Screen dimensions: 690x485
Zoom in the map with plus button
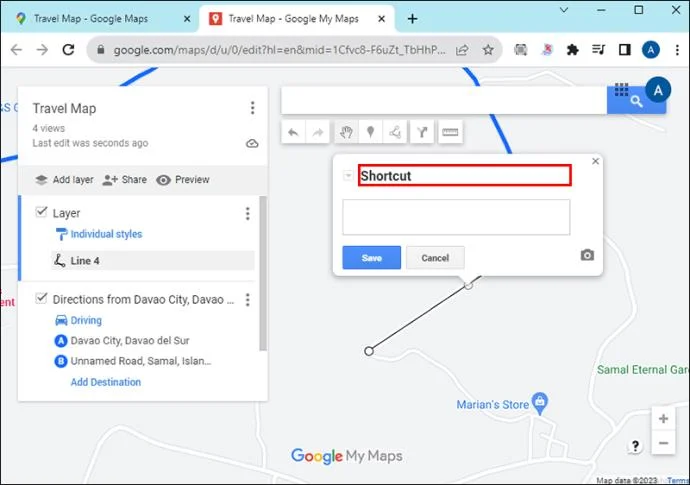[x=663, y=419]
